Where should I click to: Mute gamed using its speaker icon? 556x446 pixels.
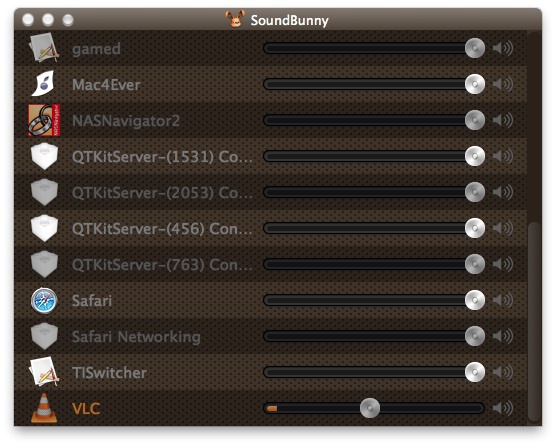point(503,48)
